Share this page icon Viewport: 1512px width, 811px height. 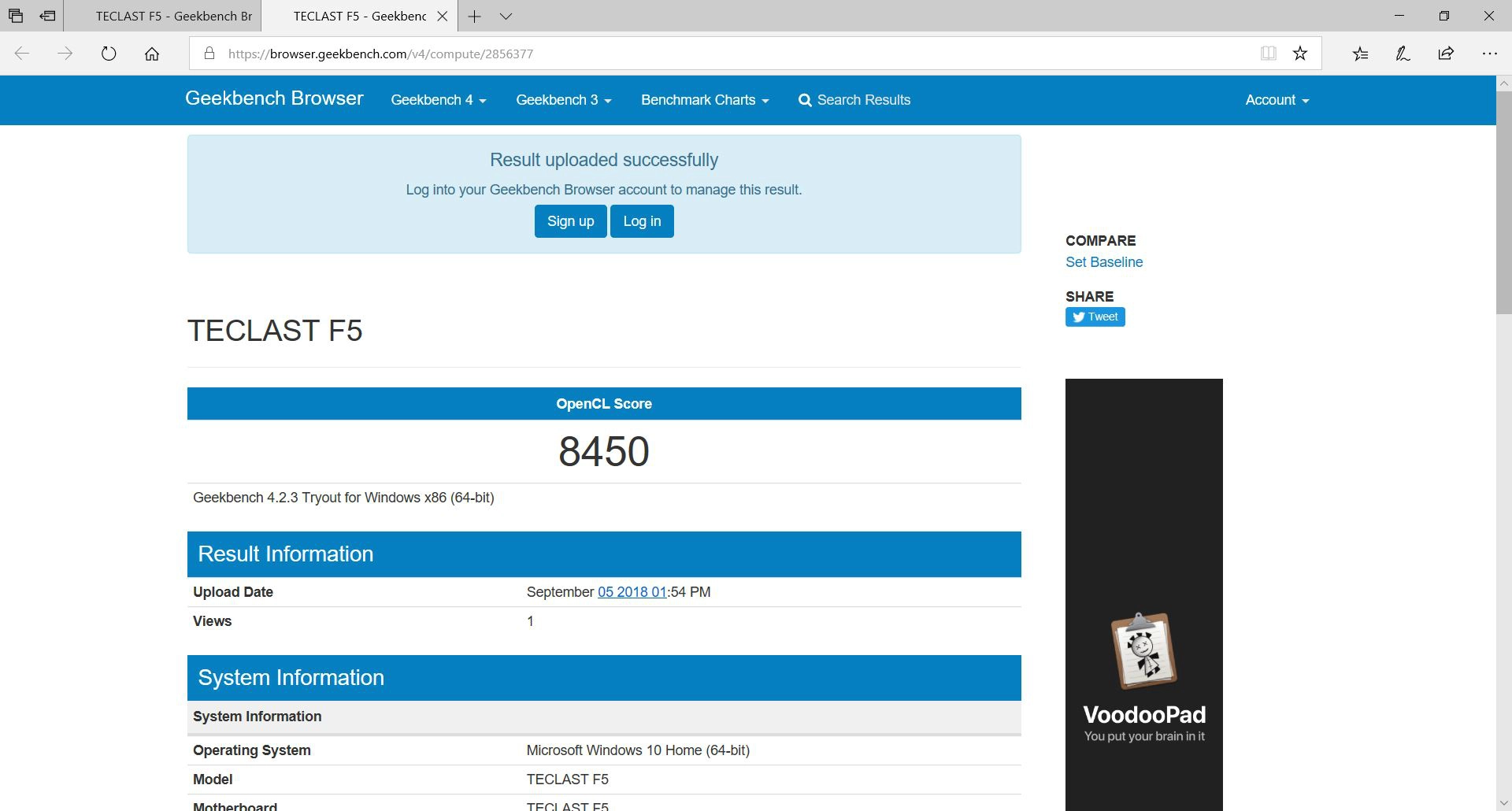[1446, 54]
